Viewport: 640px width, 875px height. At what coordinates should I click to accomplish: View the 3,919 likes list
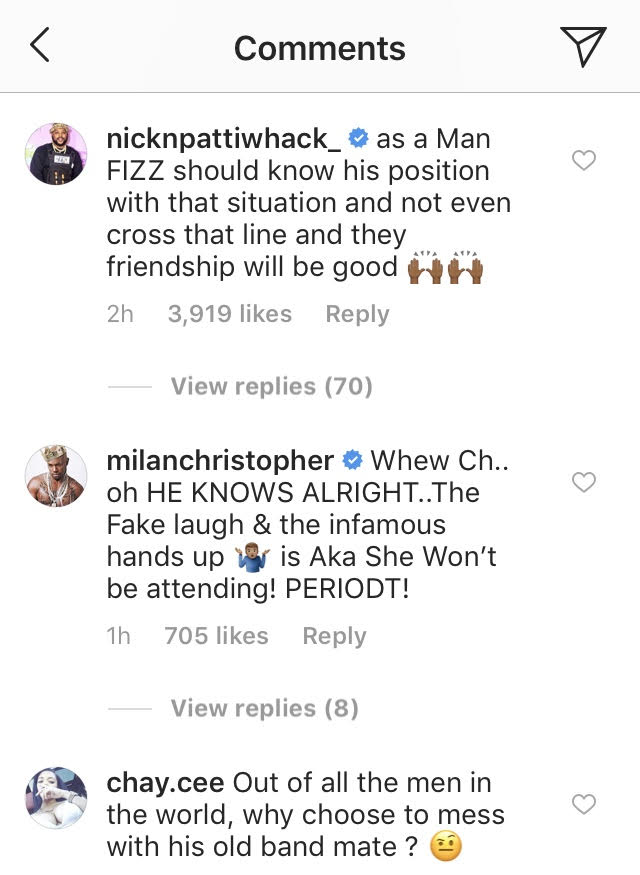230,314
